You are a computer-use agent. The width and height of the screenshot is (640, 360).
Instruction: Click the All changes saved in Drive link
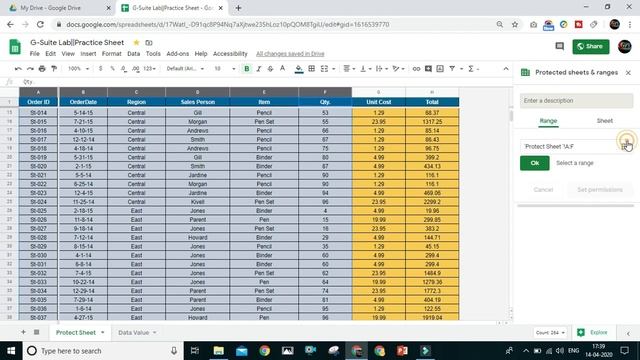tap(290, 54)
